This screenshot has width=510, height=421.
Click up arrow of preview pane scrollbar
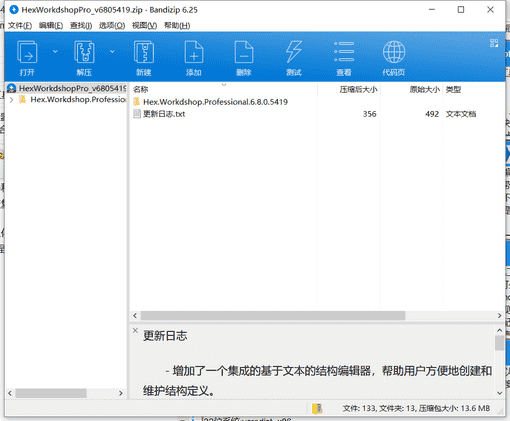click(499, 330)
